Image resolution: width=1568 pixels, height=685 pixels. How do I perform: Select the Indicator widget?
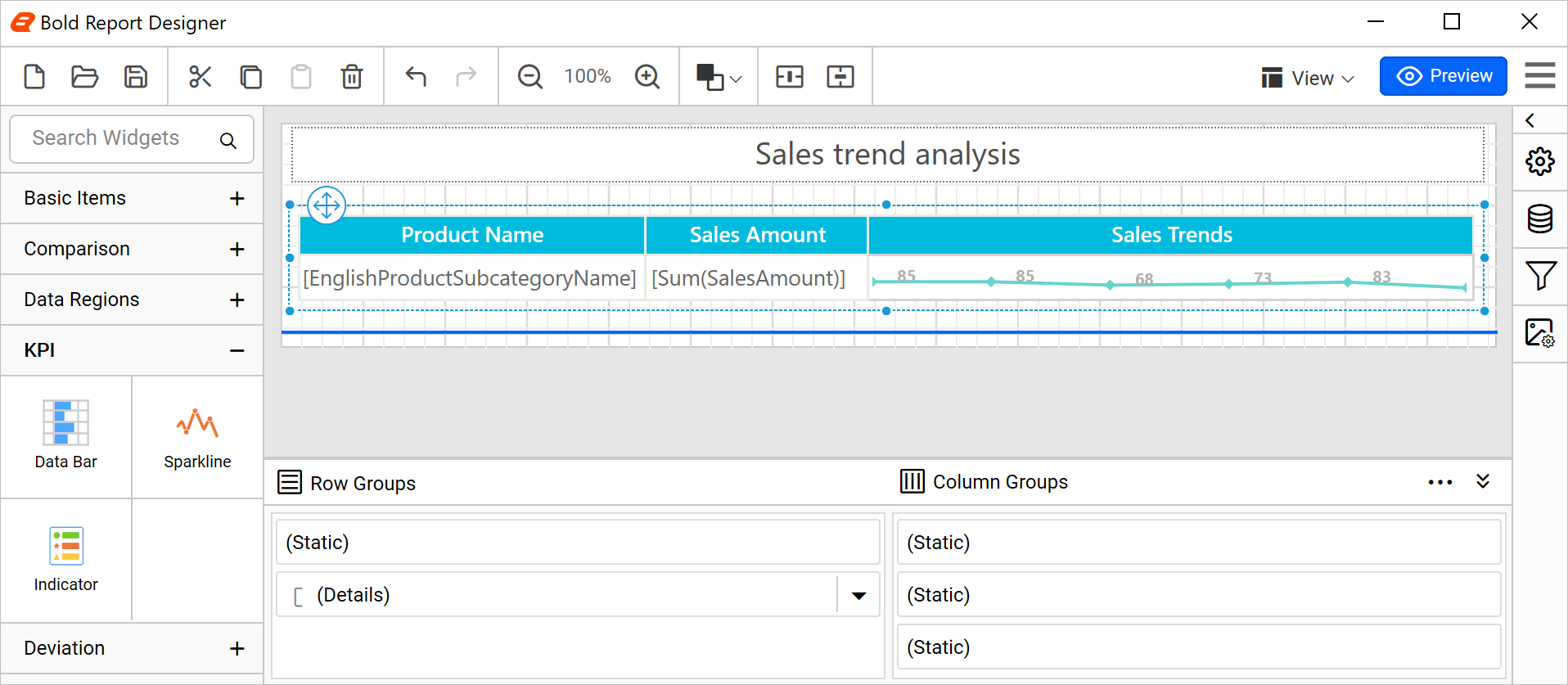(x=65, y=560)
